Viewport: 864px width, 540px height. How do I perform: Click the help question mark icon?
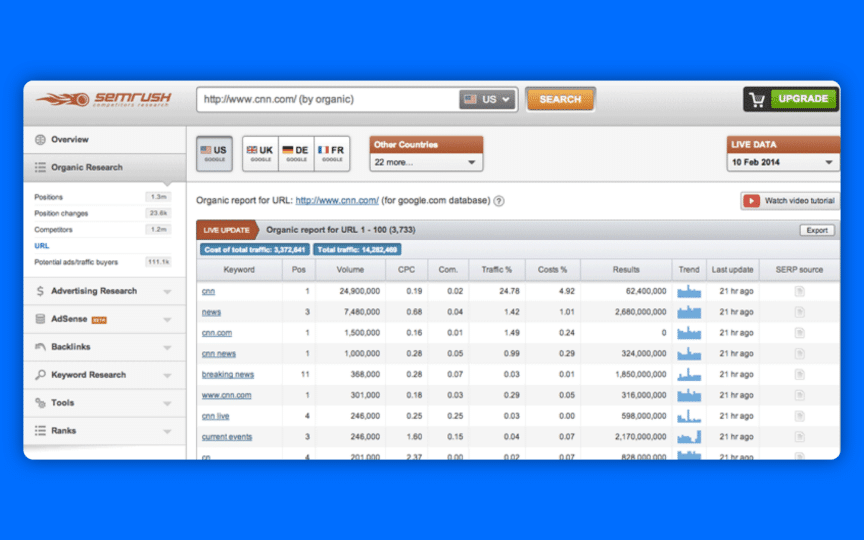499,201
